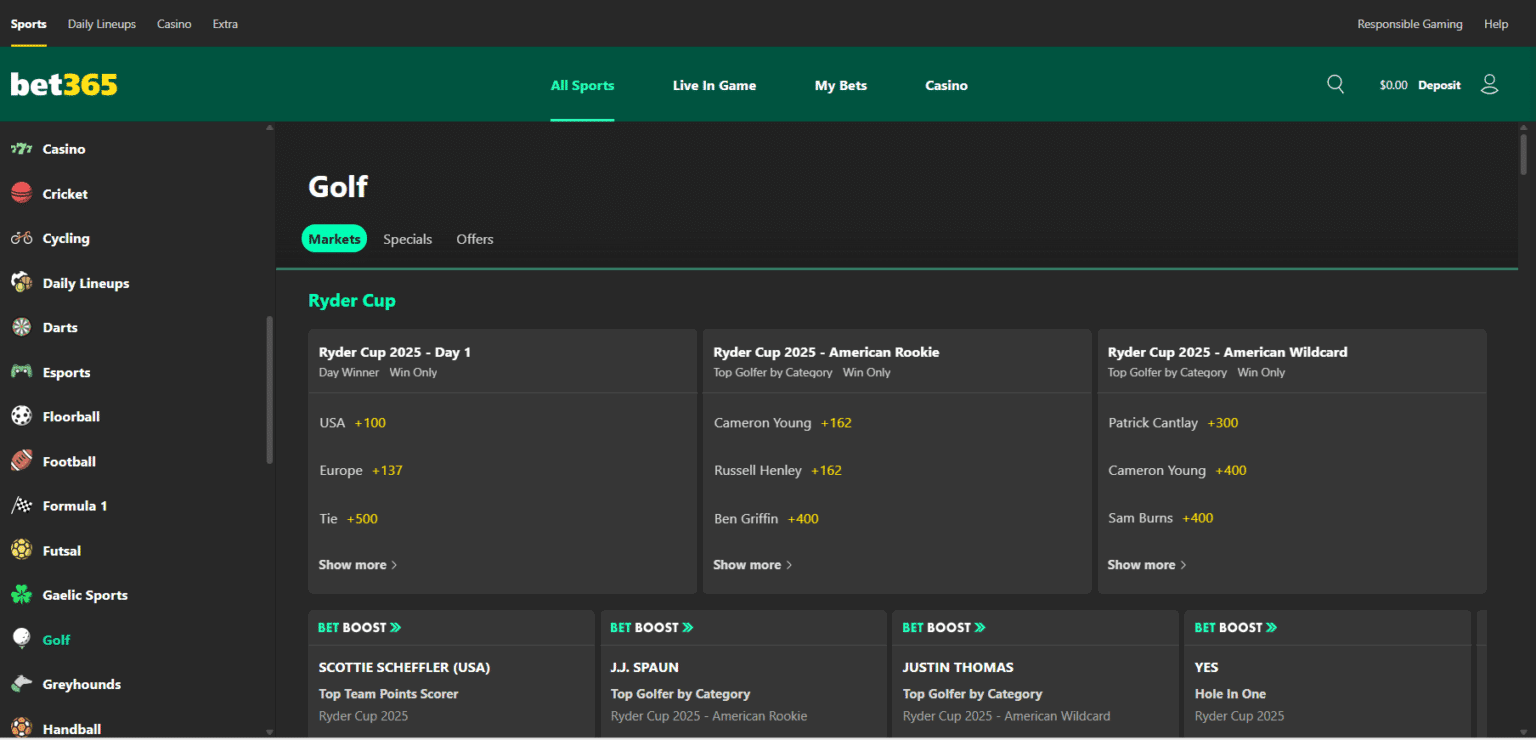Open the Live In Game tab
1536x740 pixels.
714,85
